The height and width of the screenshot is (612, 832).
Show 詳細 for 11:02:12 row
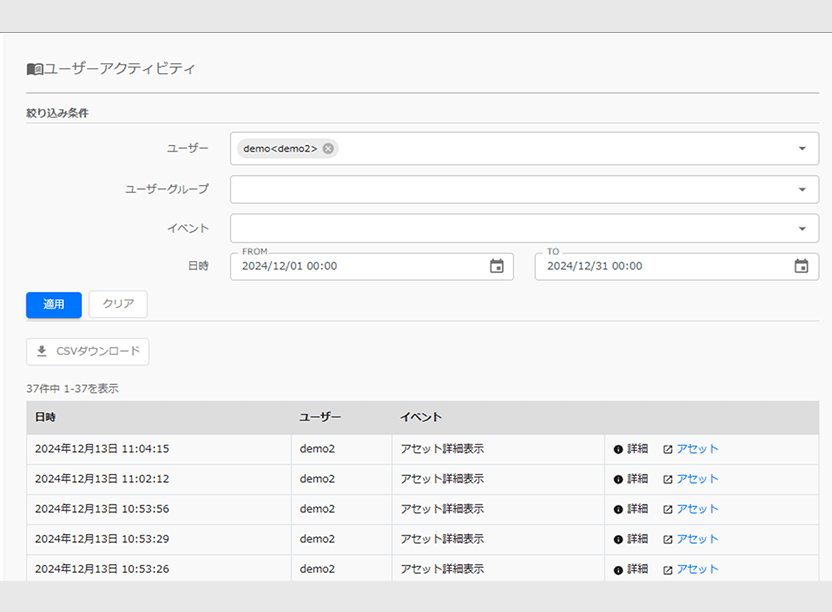click(x=637, y=479)
